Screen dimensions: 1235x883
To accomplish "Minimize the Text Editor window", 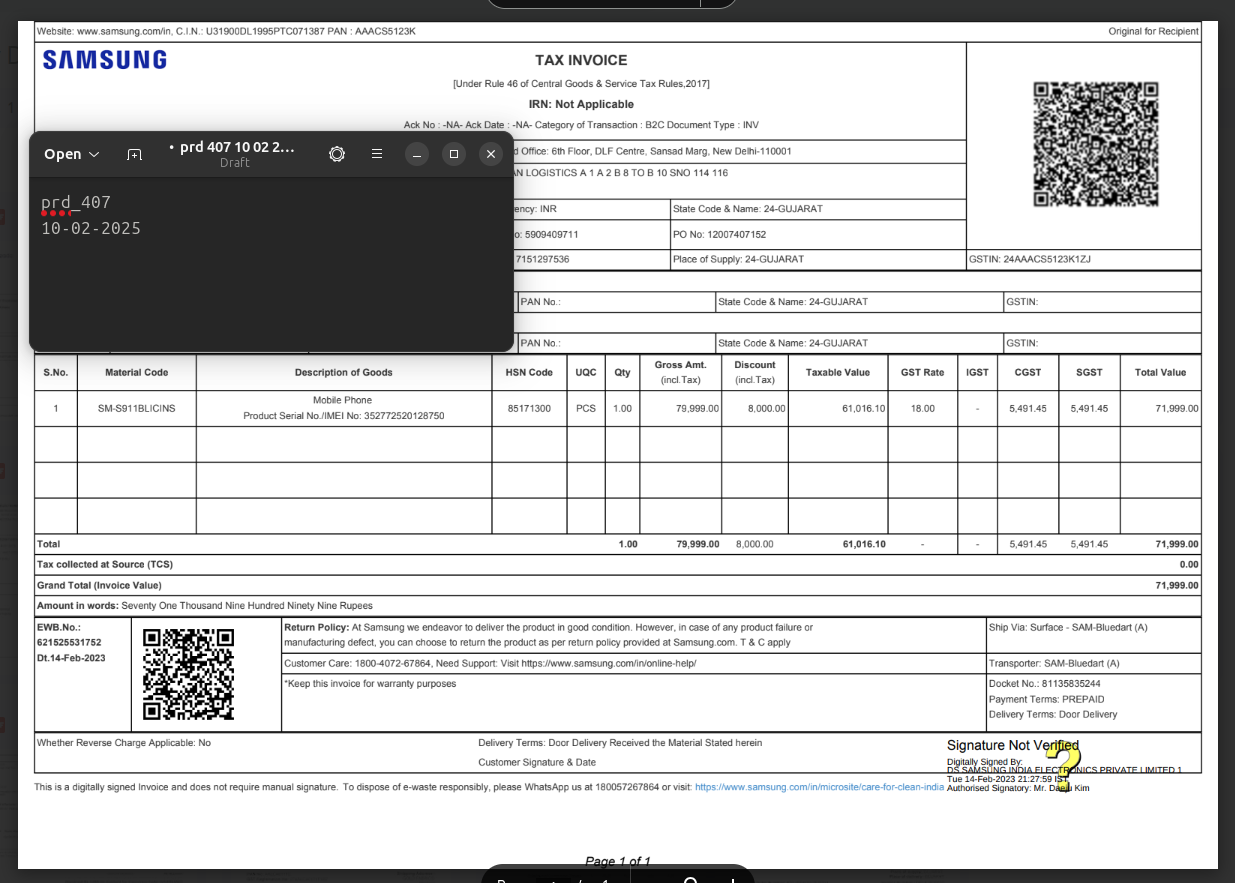I will 418,154.
